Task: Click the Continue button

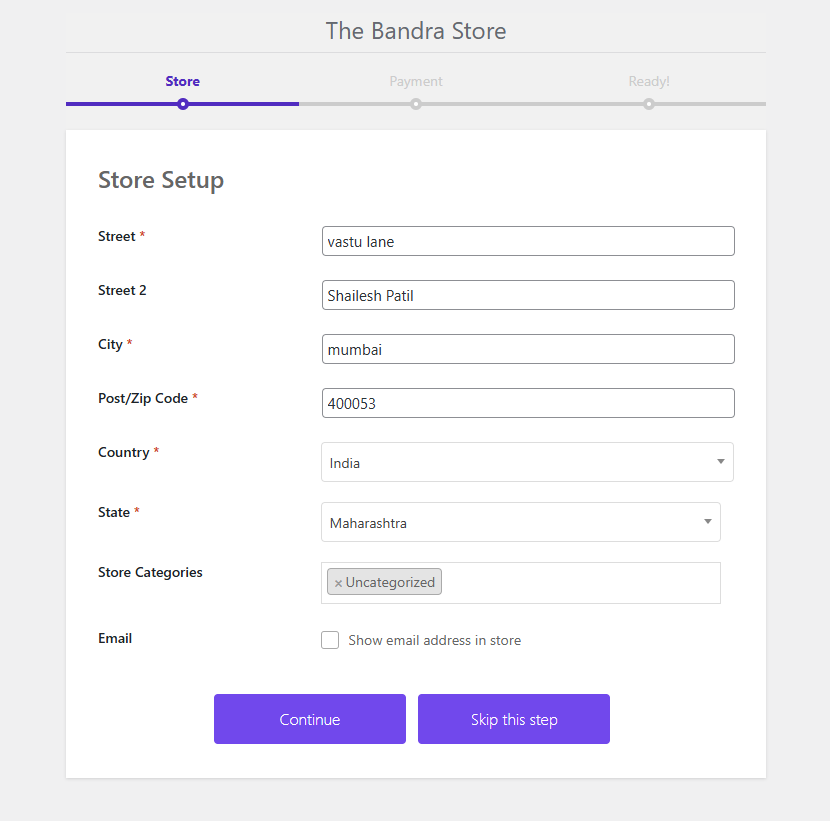Action: [x=309, y=718]
